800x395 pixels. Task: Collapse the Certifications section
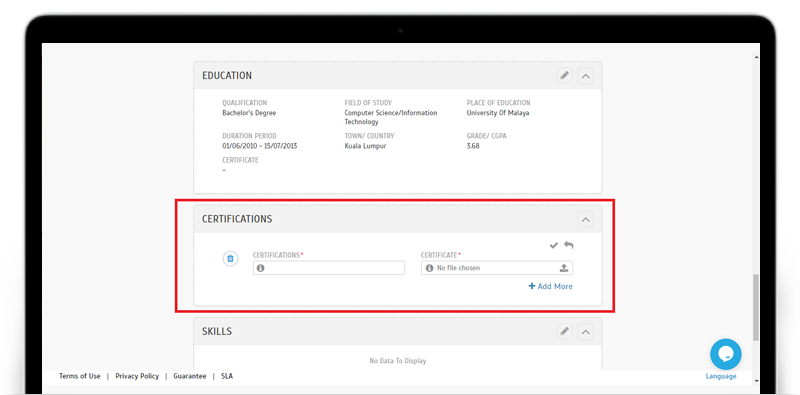point(586,219)
